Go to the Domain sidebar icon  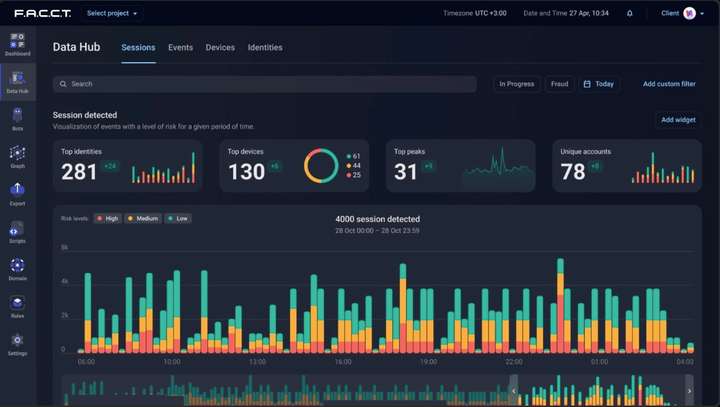coord(18,266)
